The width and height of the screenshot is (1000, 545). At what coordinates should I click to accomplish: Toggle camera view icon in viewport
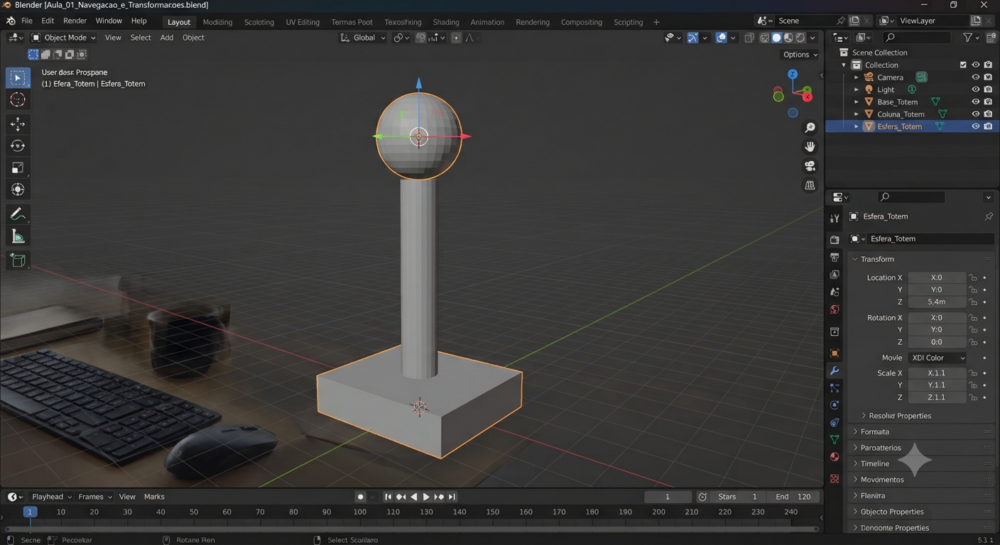[810, 166]
